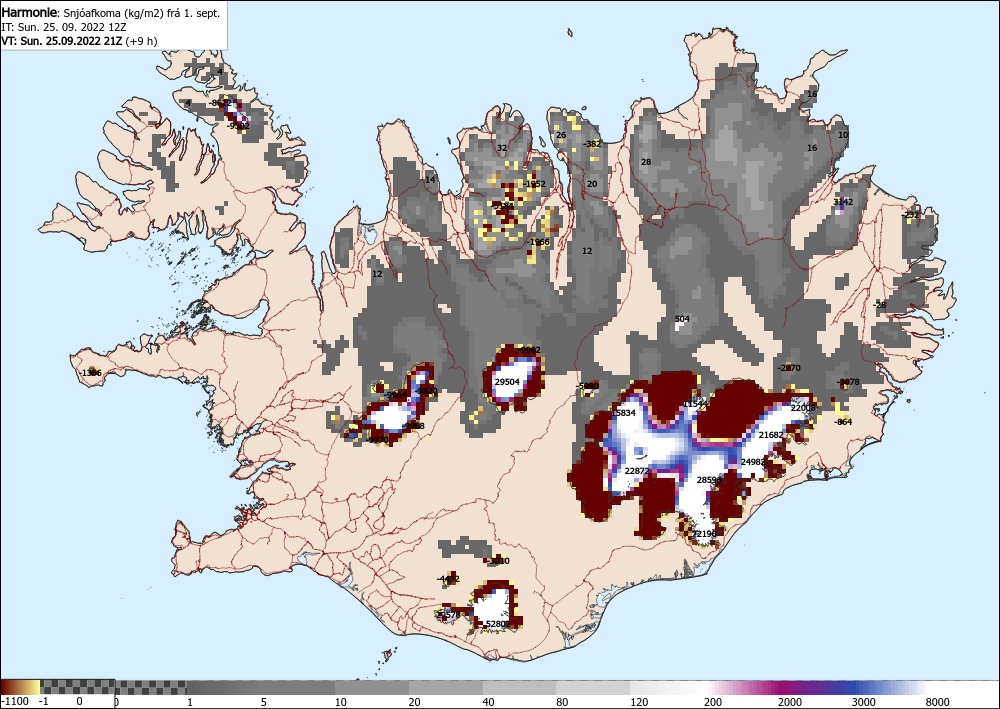Screen dimensions: 1000x709
Task: Click the 200 legend tick label
Action: coord(712,702)
